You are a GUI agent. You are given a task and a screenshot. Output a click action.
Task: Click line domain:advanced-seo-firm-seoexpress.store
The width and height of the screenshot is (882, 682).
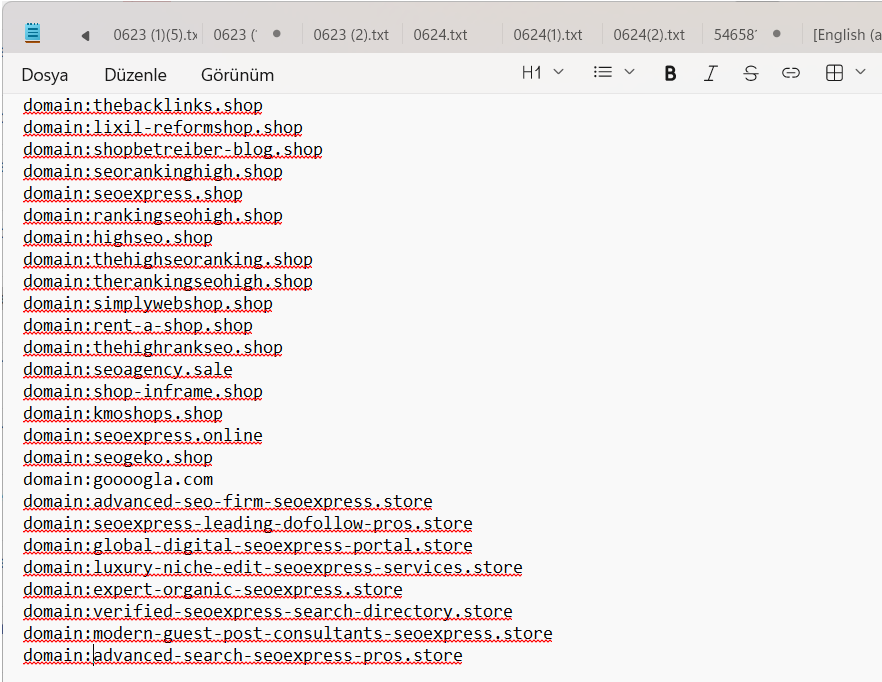tap(228, 501)
